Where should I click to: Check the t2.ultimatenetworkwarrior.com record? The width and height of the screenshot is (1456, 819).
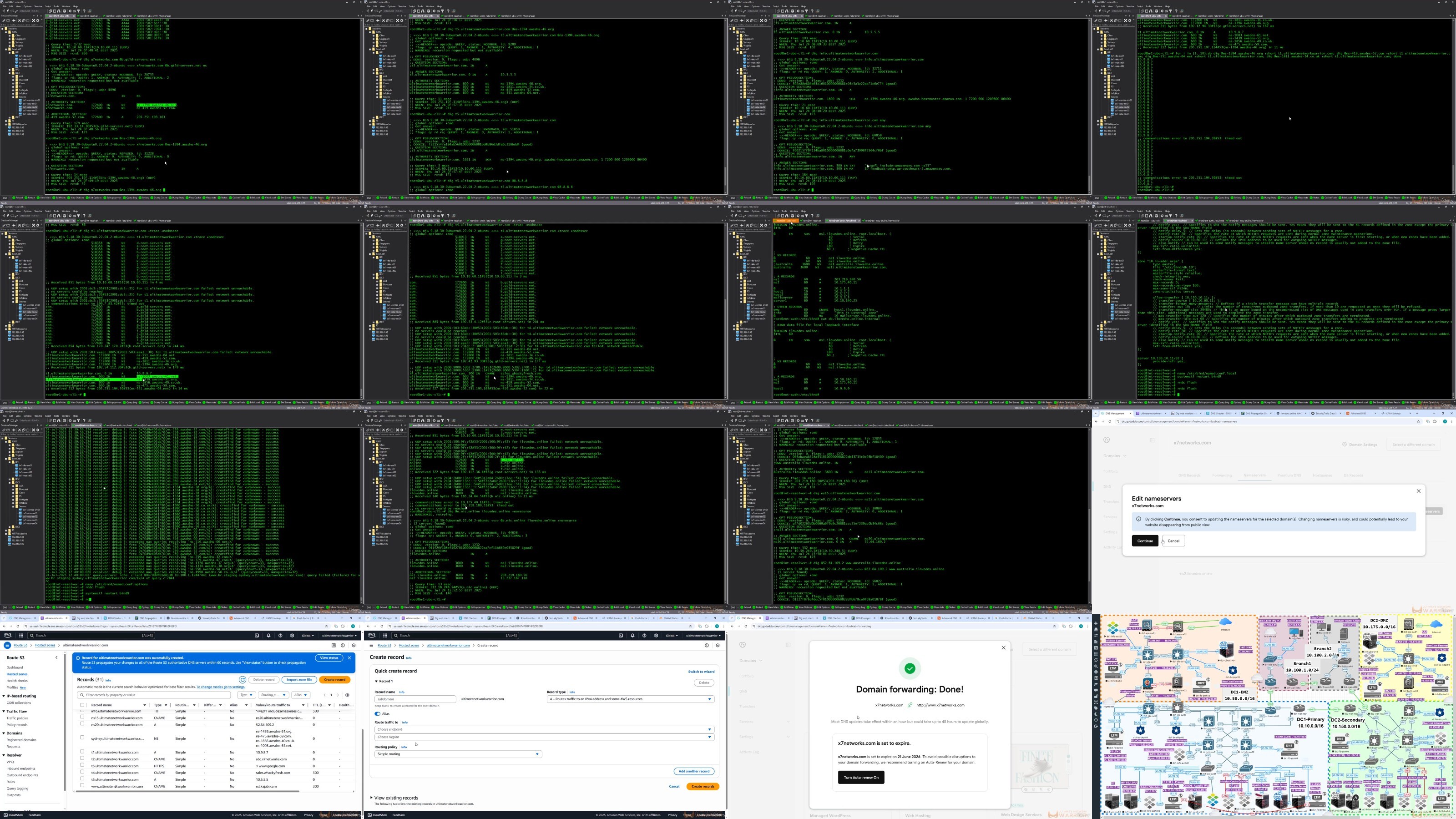pyautogui.click(x=82, y=758)
